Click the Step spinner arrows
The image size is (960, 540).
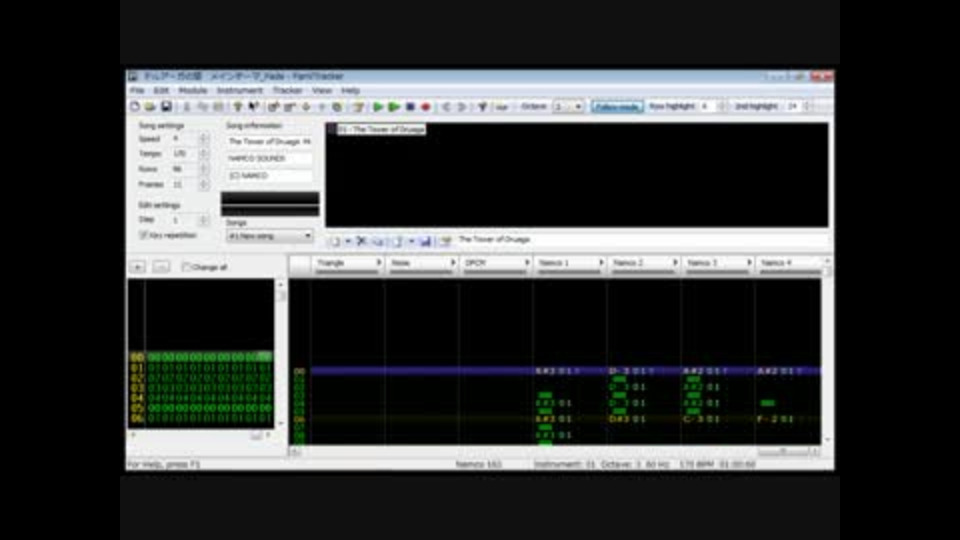pos(204,219)
